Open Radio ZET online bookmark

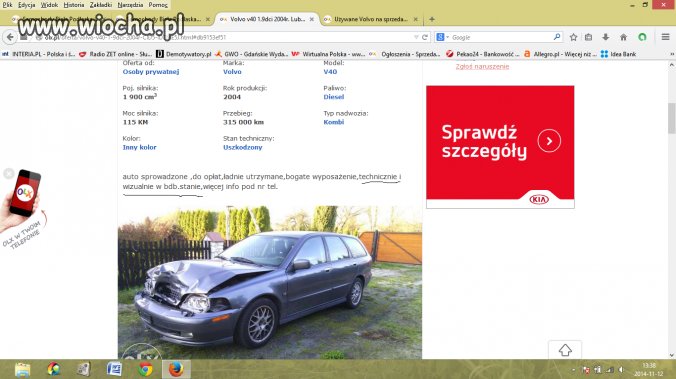tap(115, 54)
